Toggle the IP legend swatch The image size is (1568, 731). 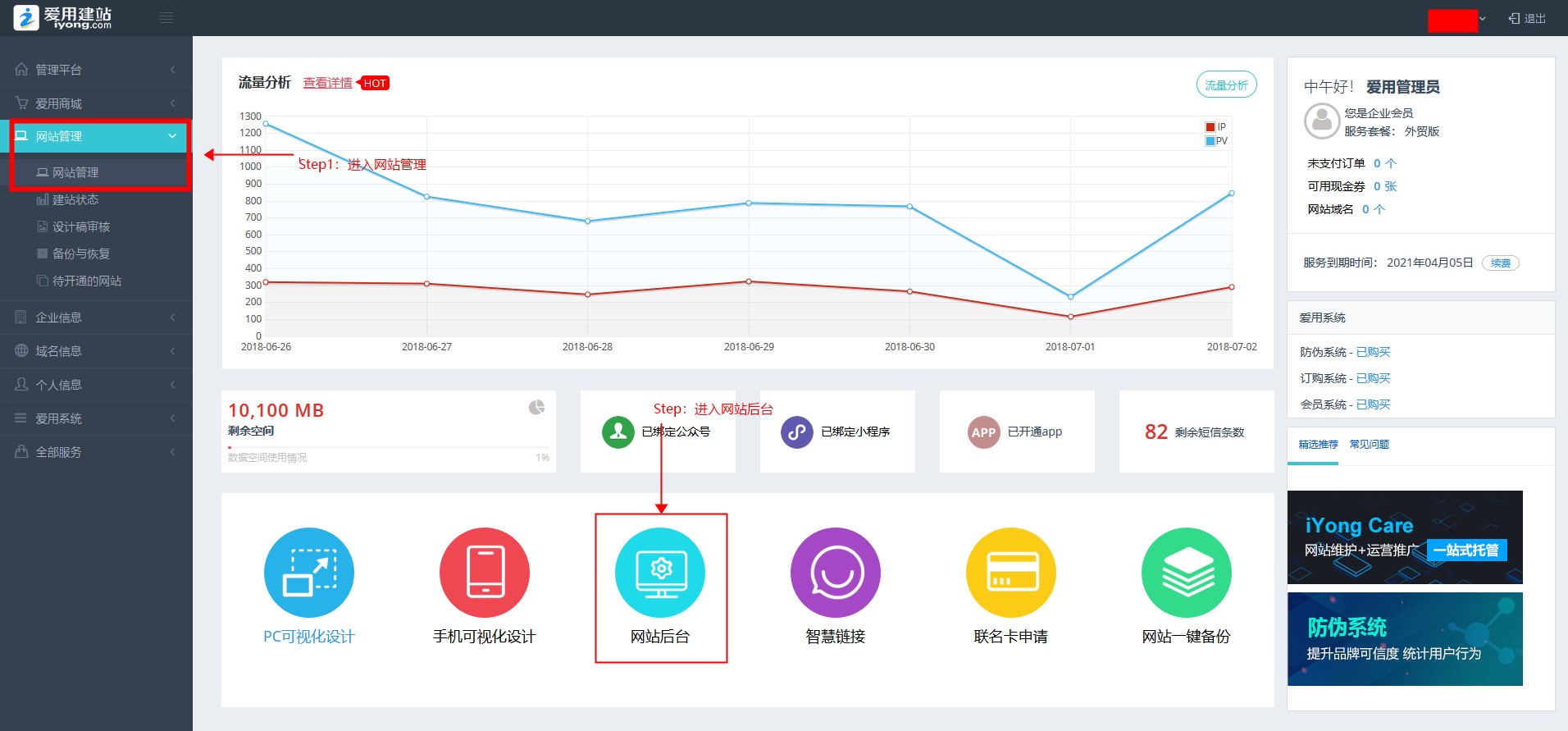[1210, 127]
